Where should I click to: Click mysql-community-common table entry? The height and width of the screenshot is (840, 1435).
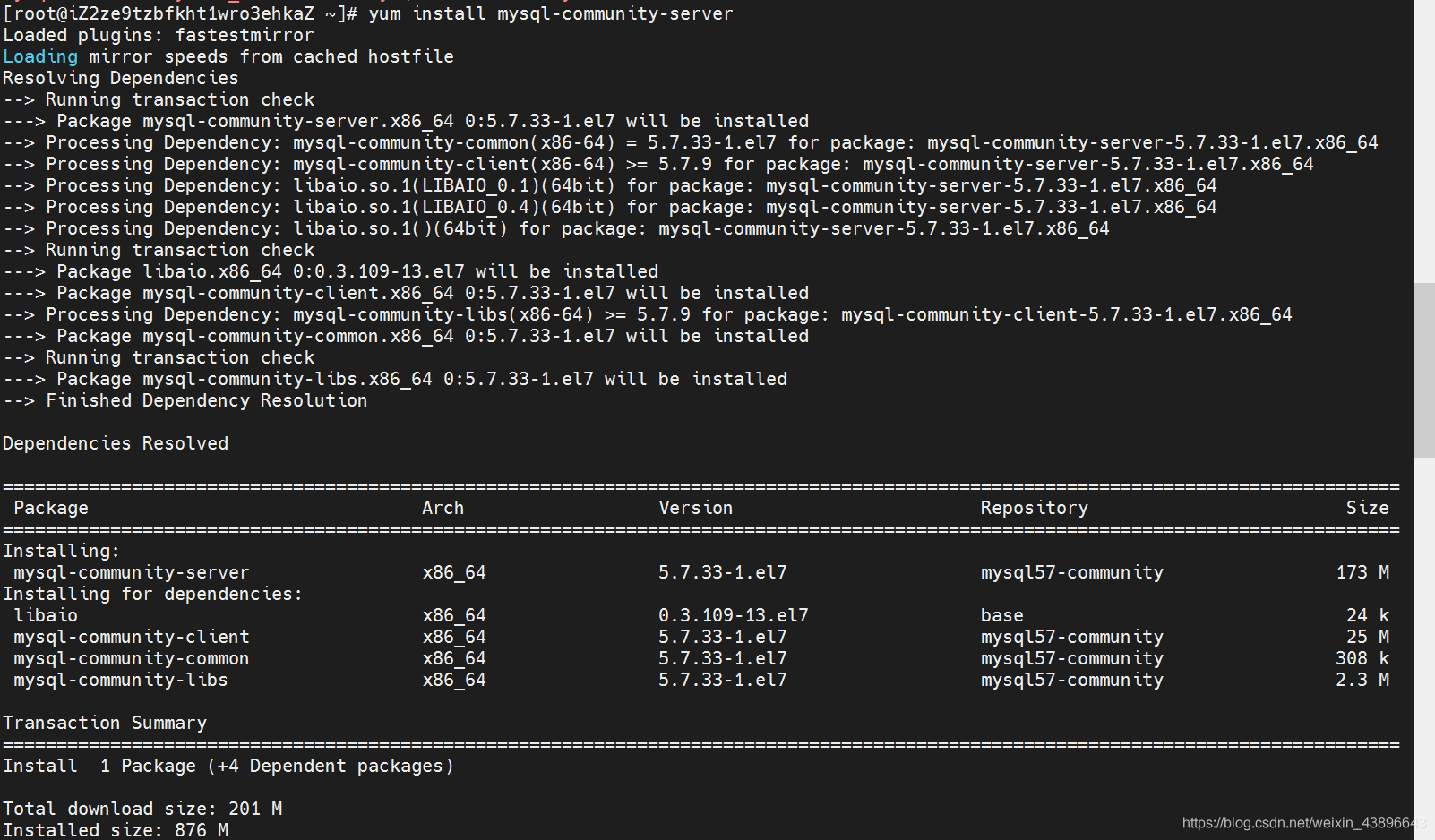(x=131, y=658)
